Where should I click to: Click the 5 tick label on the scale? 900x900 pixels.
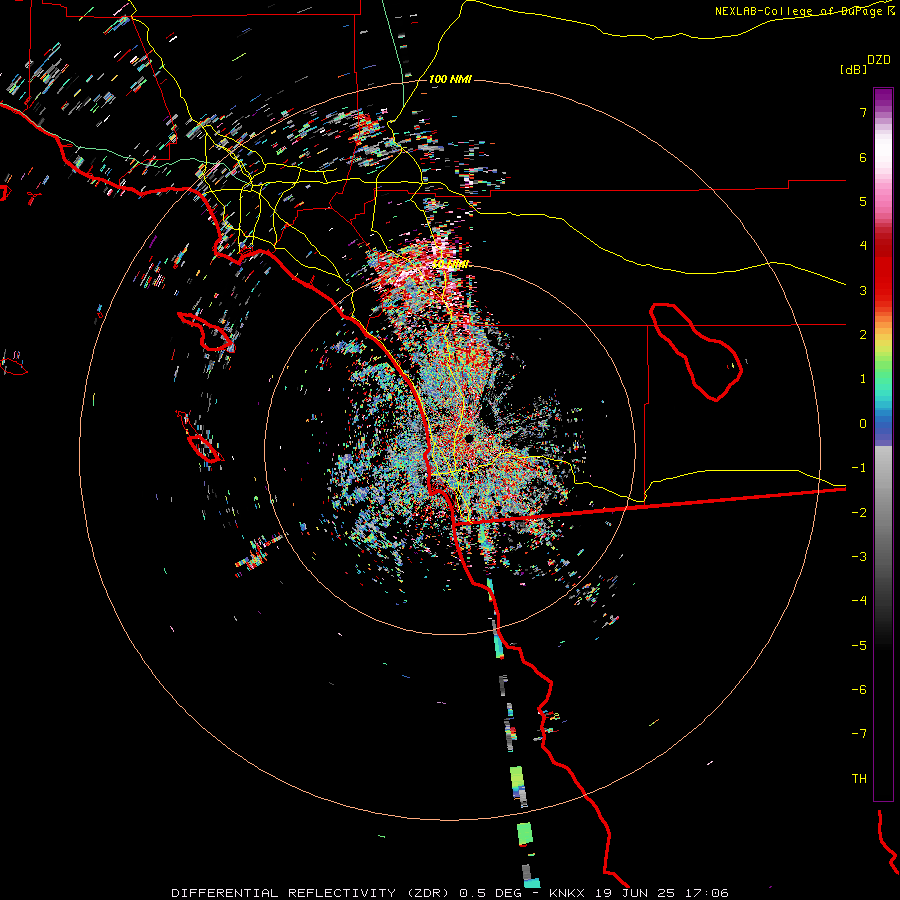863,201
